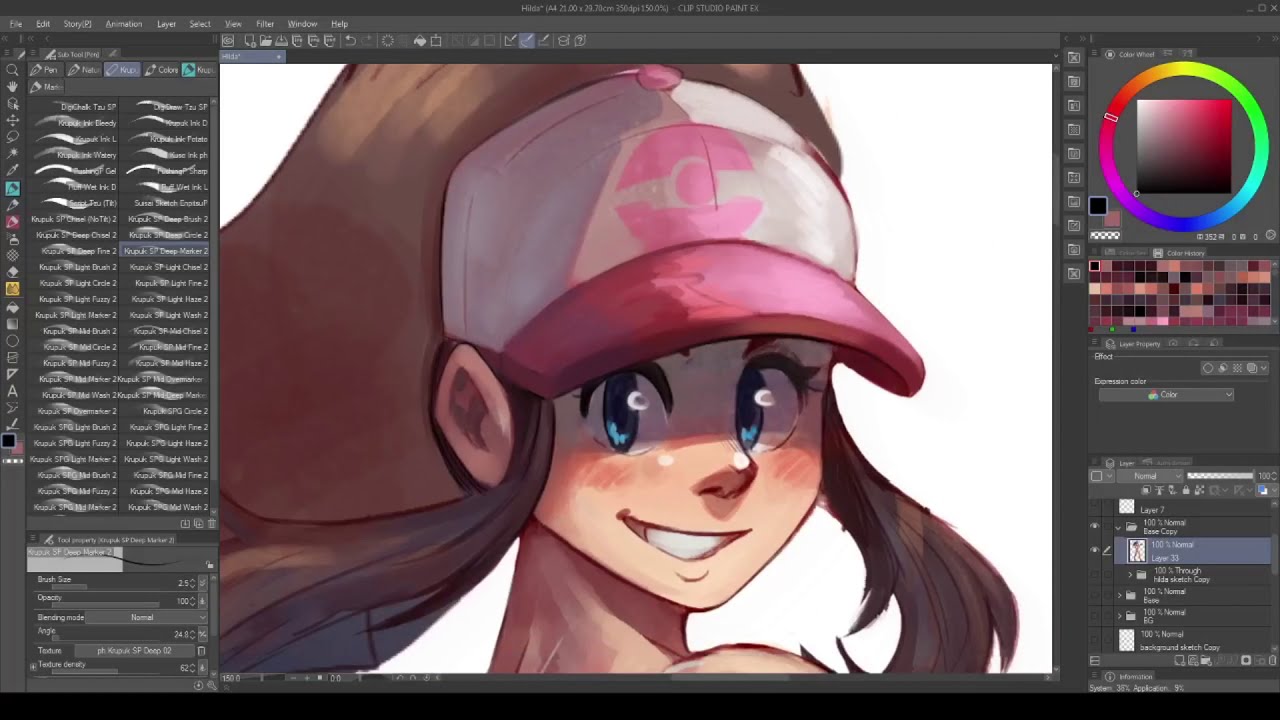Select the pink Brush tool
This screenshot has height=720, width=1280.
coord(12,222)
